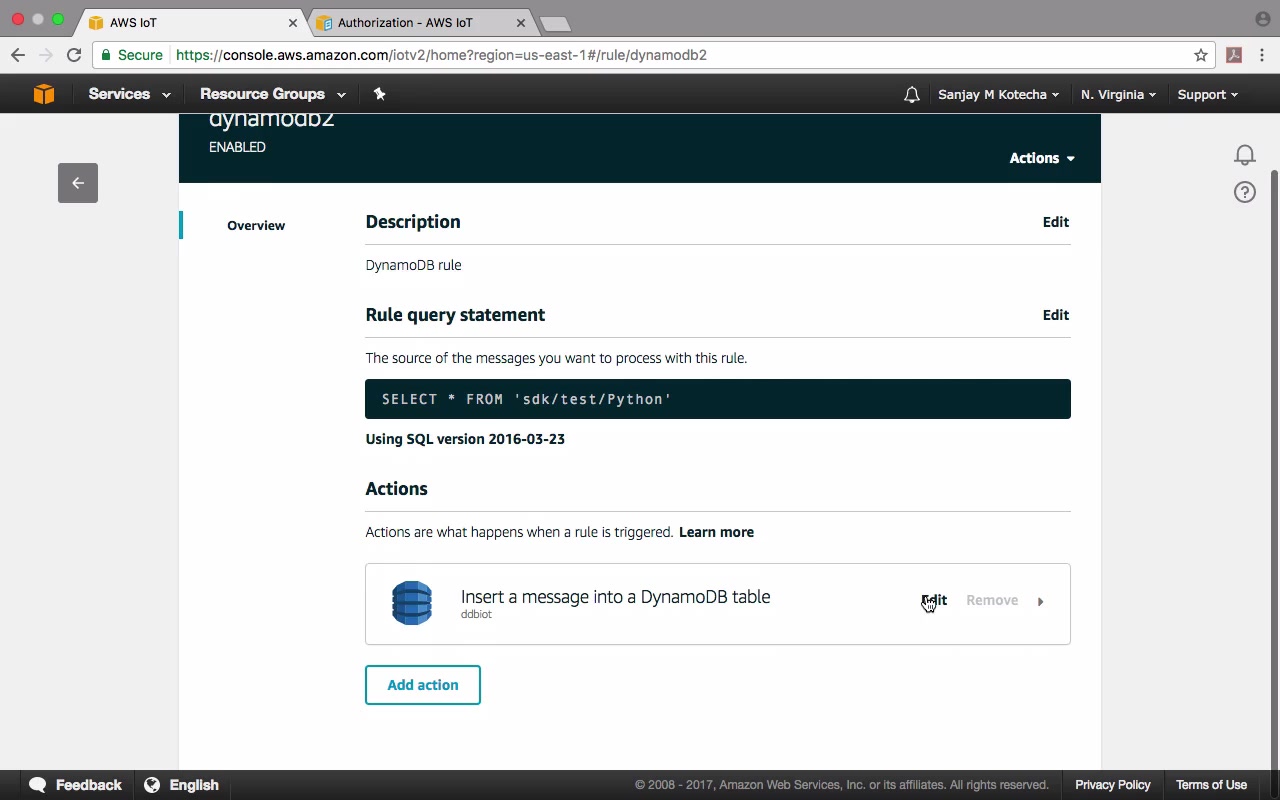The image size is (1280, 800).
Task: Click the Secure padlock site info
Action: [132, 55]
